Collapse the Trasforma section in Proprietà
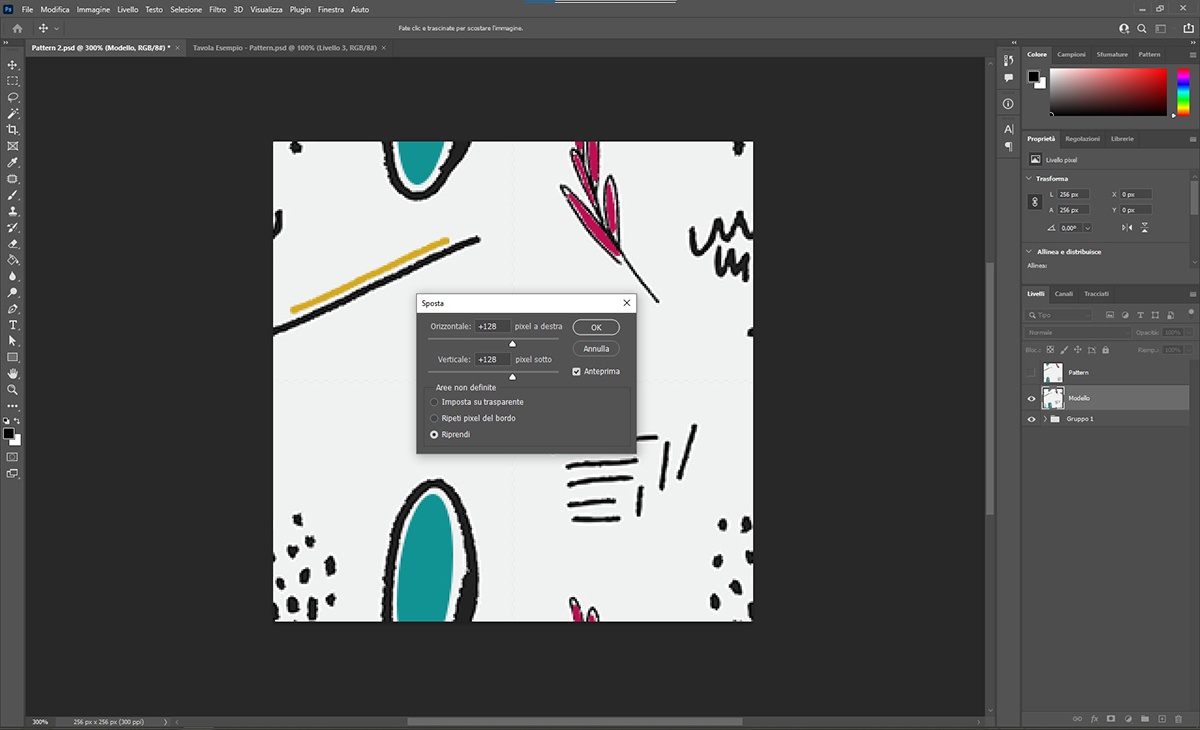The image size is (1200, 730). click(x=1028, y=178)
